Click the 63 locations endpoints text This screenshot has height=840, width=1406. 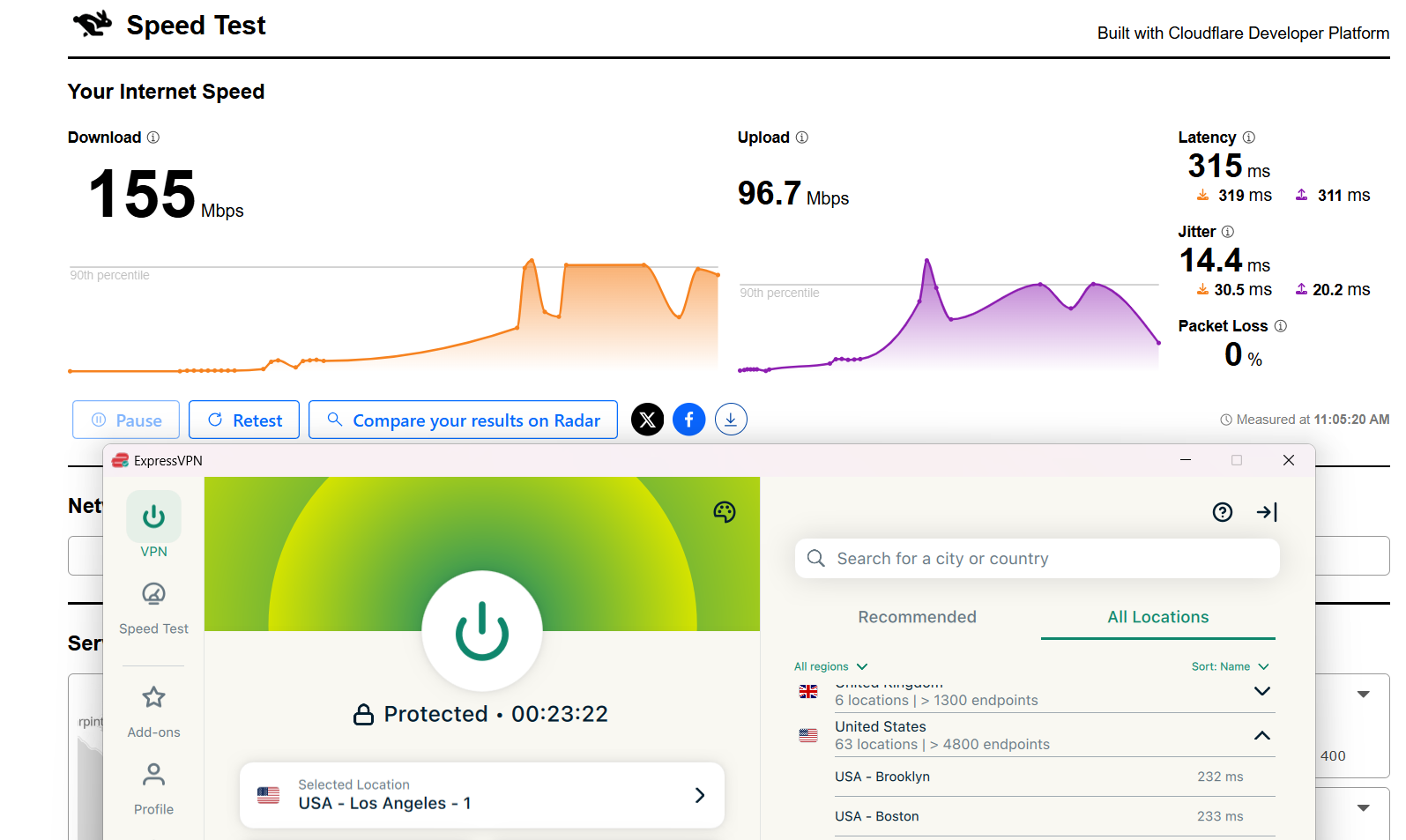(x=942, y=744)
